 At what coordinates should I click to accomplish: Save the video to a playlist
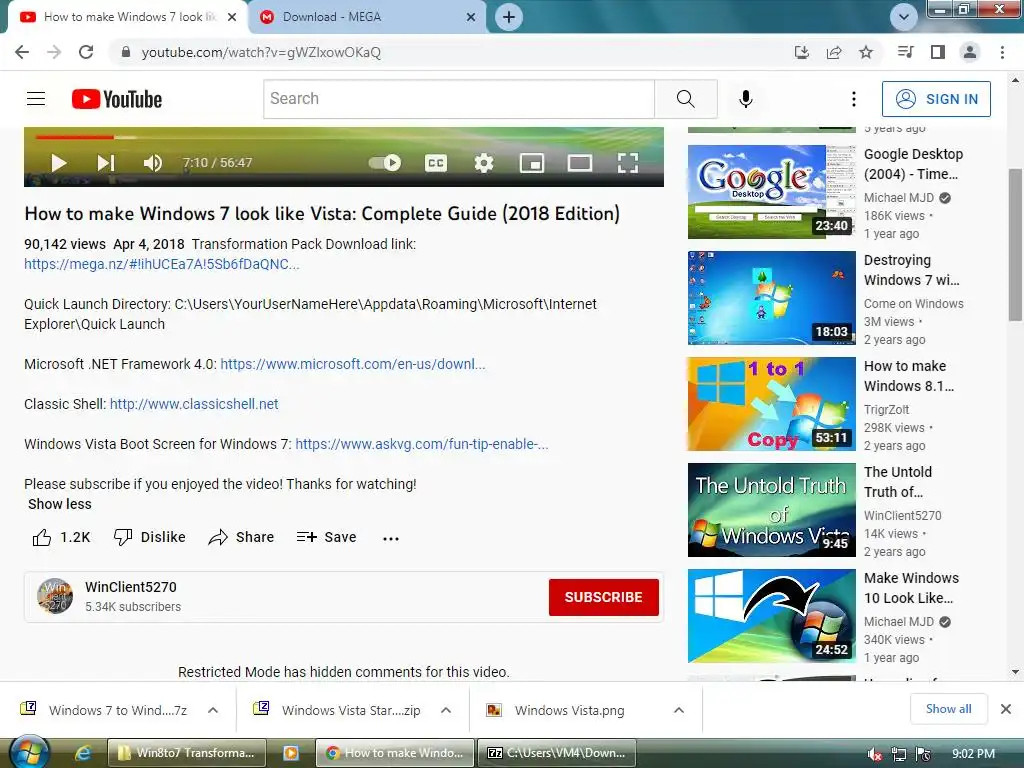(327, 537)
